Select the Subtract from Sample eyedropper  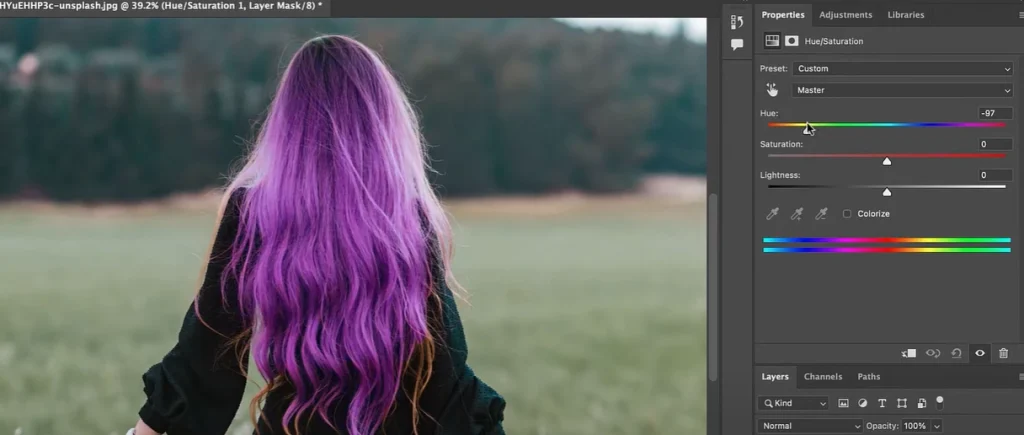821,213
